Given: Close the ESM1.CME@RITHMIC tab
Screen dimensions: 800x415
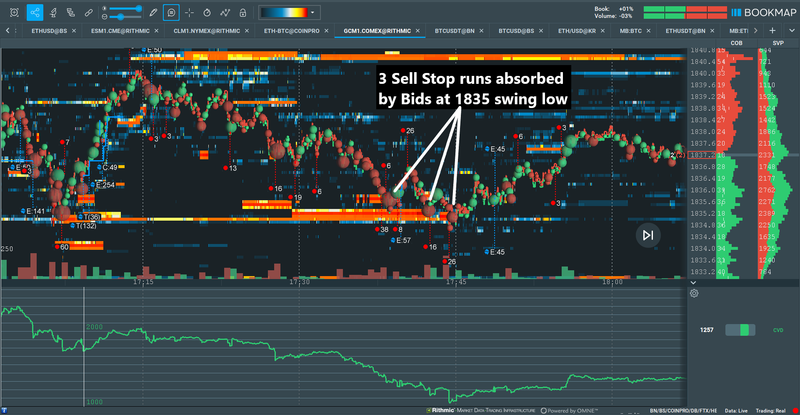Looking at the screenshot, I should 156,31.
